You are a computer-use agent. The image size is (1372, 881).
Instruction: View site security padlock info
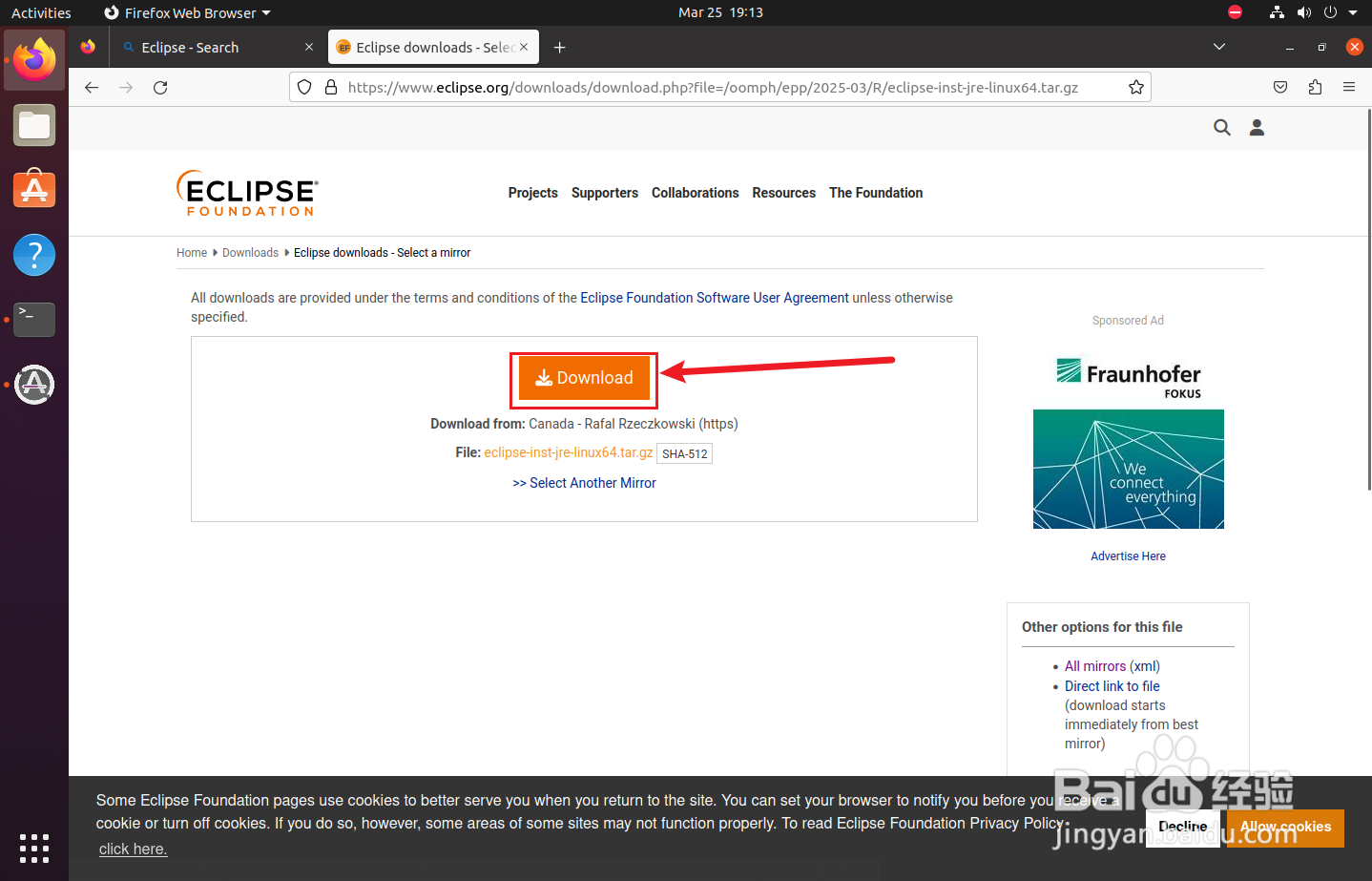click(x=331, y=87)
